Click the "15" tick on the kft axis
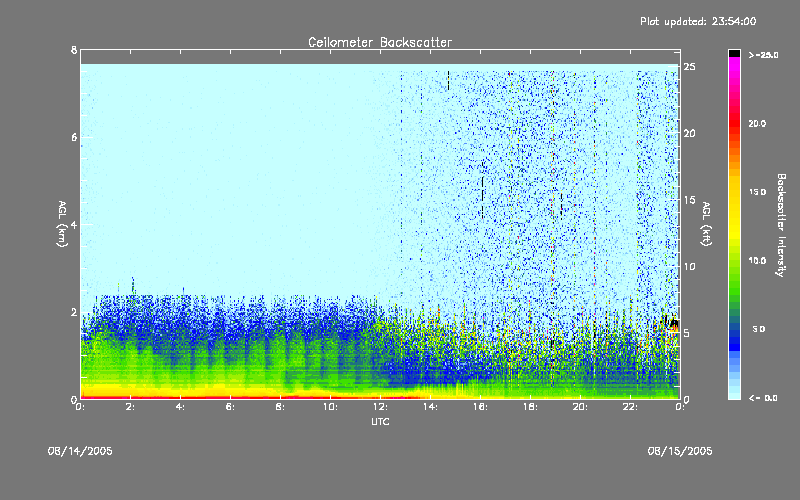This screenshot has width=800, height=500. click(689, 200)
